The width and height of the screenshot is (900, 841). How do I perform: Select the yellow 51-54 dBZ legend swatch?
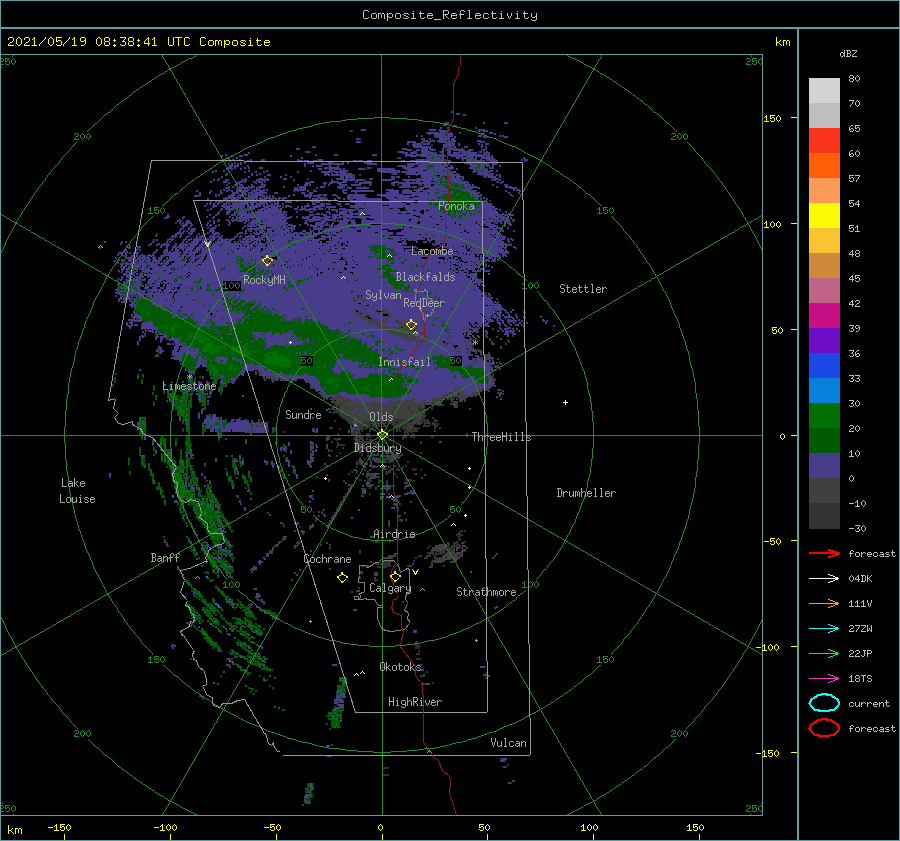(824, 216)
